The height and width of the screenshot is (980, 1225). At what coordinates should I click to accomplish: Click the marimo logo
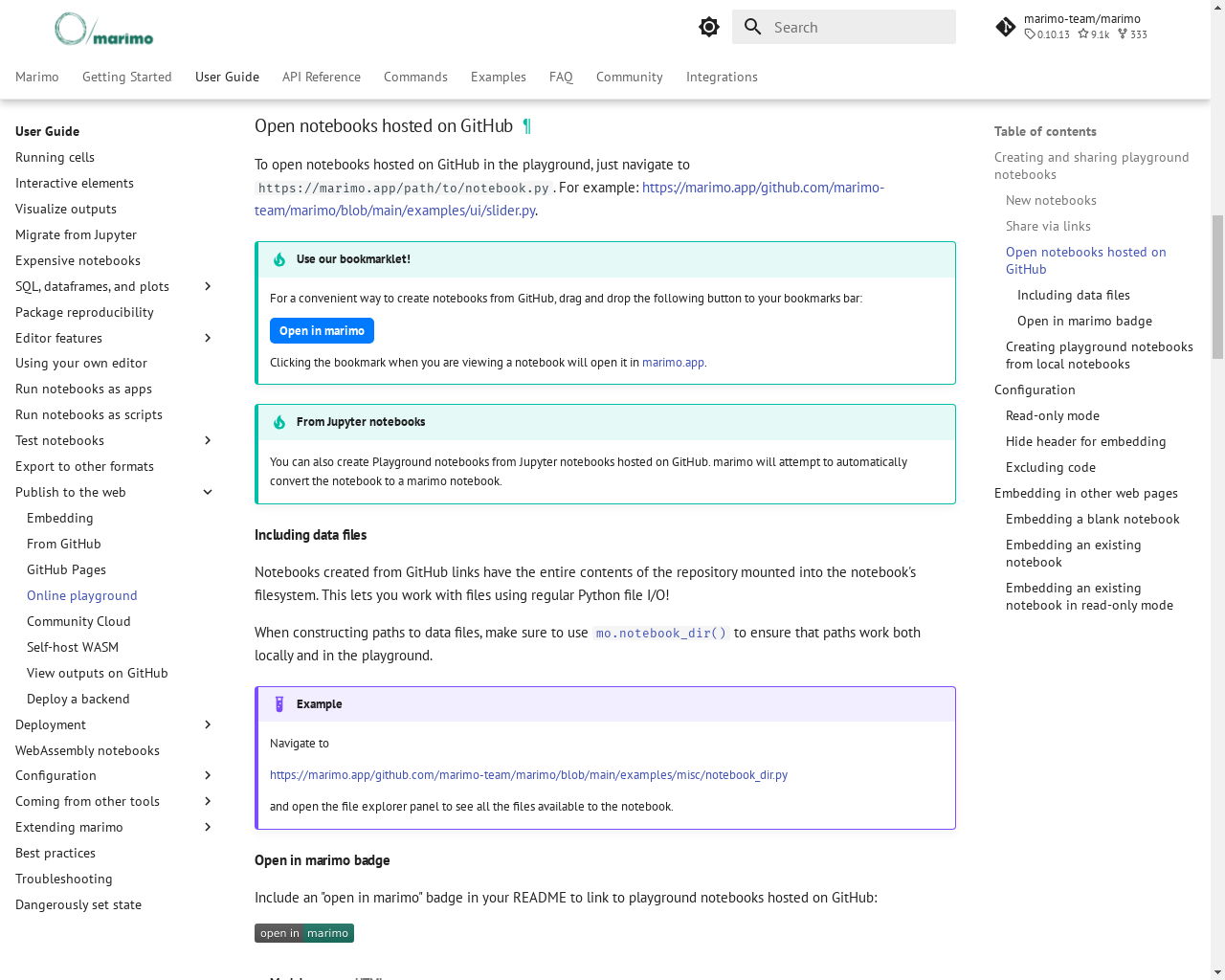point(103,29)
